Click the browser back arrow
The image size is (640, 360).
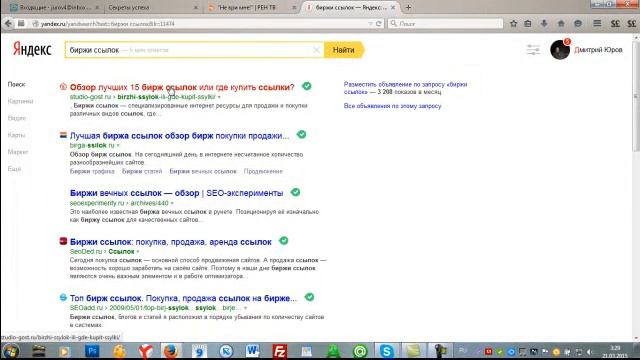click(8, 24)
